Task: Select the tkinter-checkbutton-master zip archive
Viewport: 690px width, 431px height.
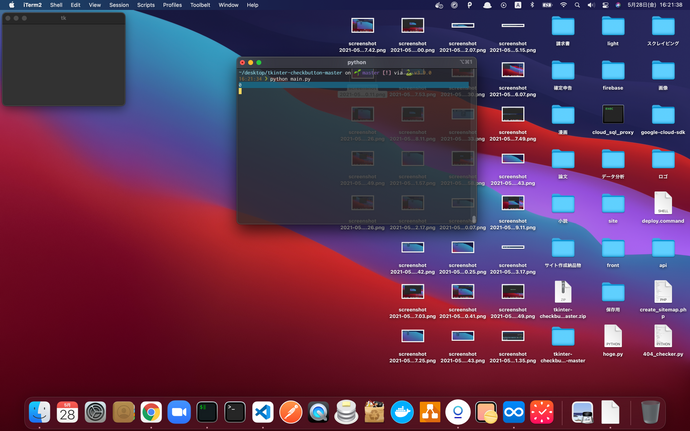Action: 563,292
